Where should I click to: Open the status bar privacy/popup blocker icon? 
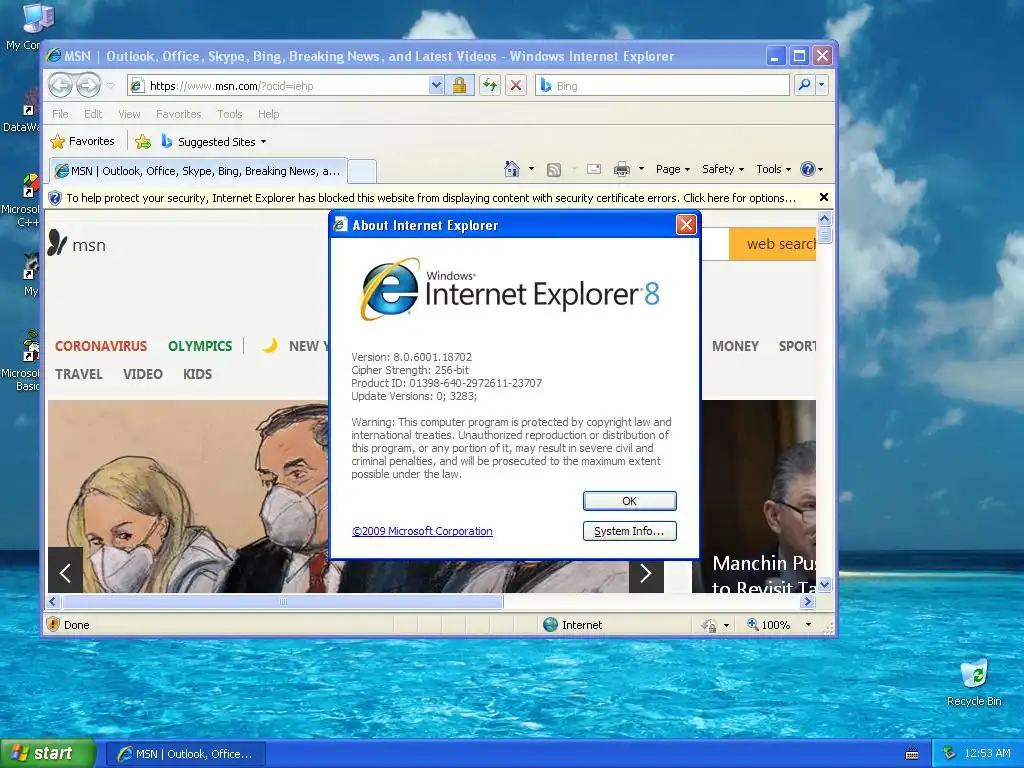click(x=709, y=625)
